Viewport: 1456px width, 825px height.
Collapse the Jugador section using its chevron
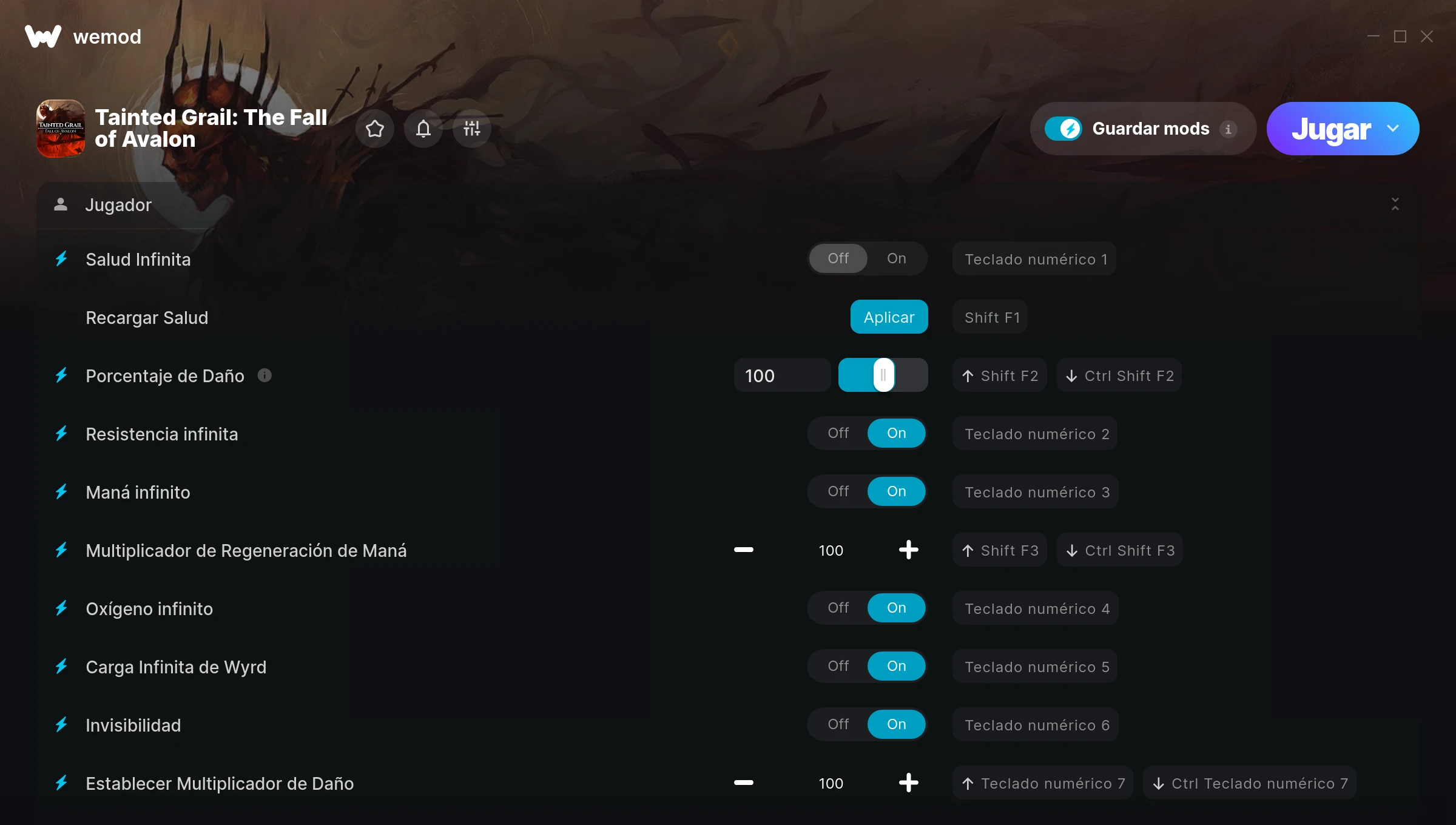pyautogui.click(x=1395, y=204)
